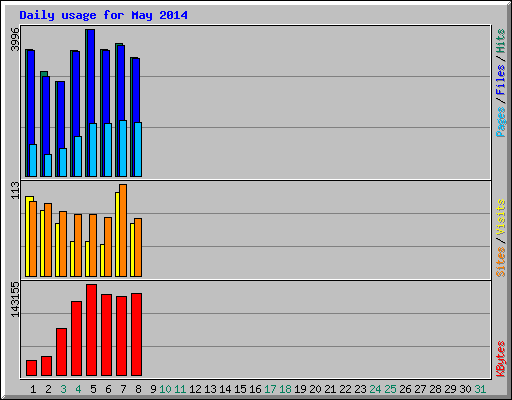Select the cyan pages bar for day 4
The width and height of the screenshot is (512, 400).
point(78,156)
